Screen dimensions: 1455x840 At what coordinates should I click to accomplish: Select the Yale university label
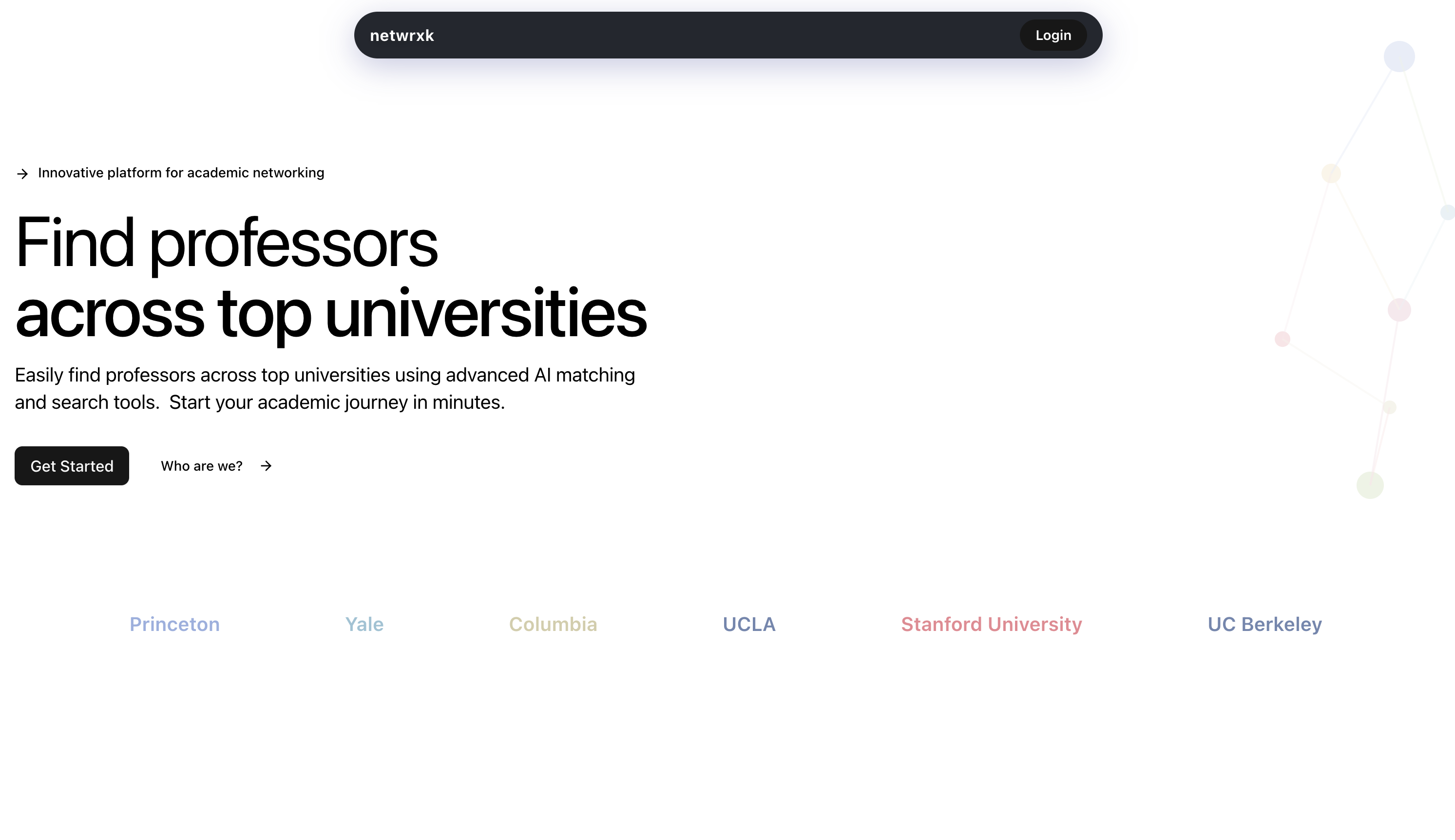[364, 624]
